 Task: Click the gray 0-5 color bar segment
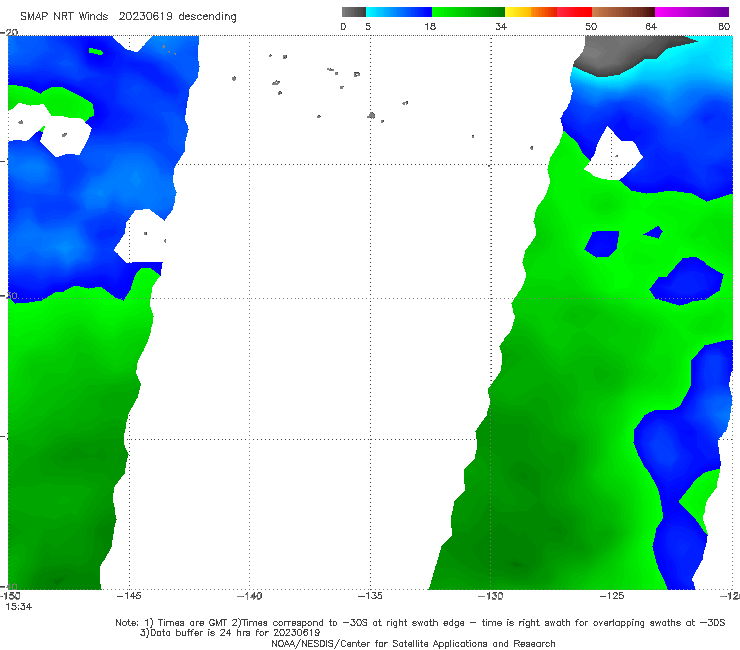(353, 12)
